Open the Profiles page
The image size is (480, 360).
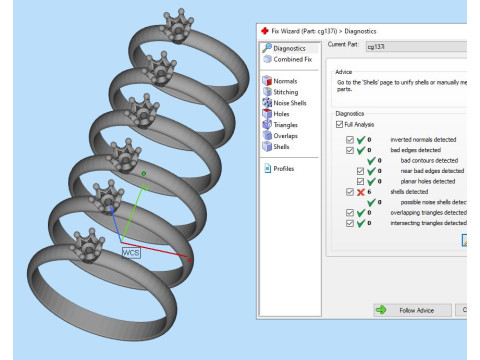[279, 169]
